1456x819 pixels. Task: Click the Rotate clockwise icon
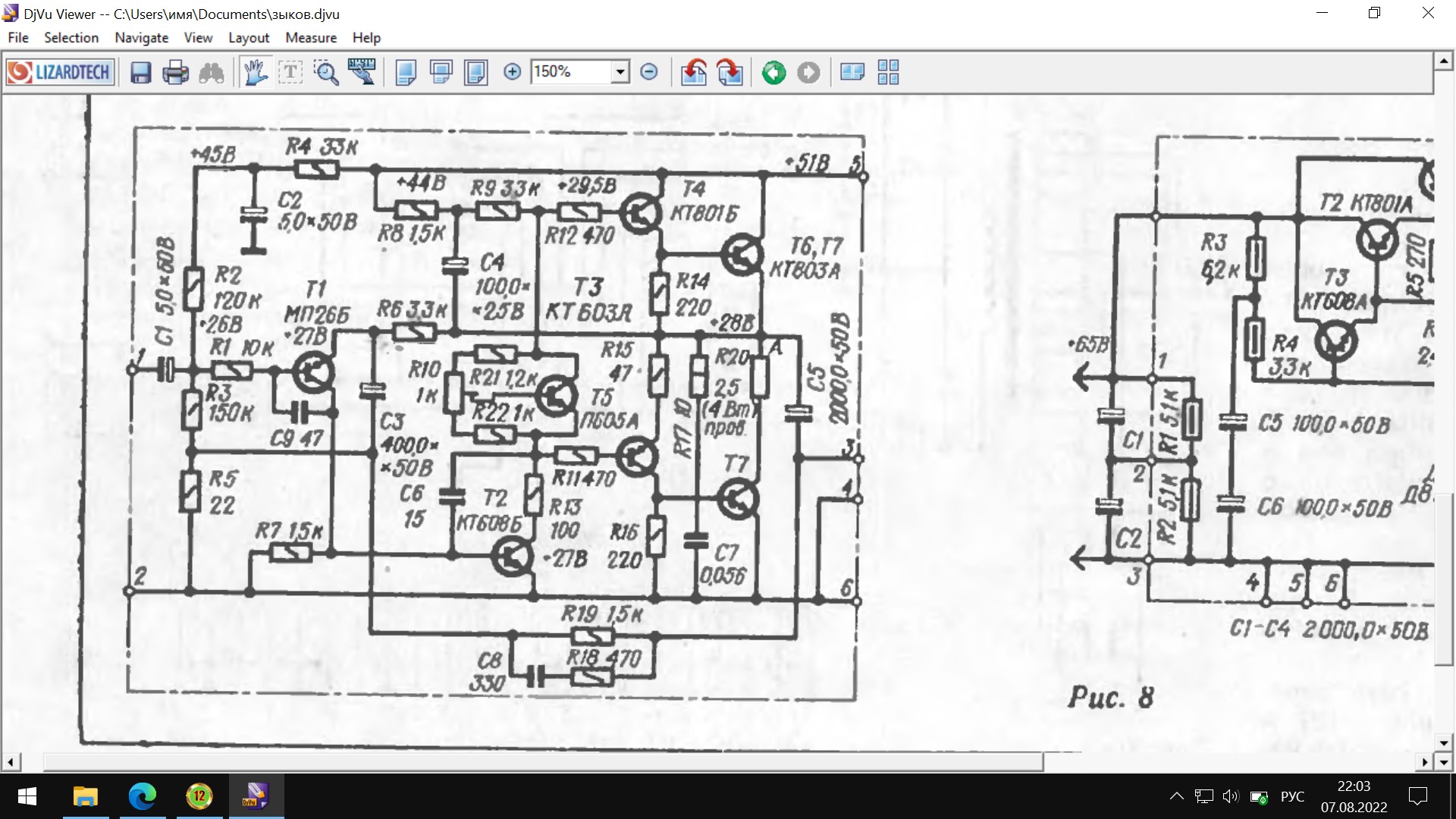[x=730, y=73]
